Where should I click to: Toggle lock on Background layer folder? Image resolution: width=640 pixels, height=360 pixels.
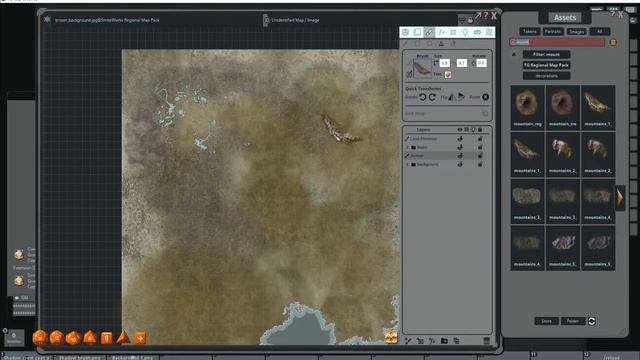tap(480, 164)
